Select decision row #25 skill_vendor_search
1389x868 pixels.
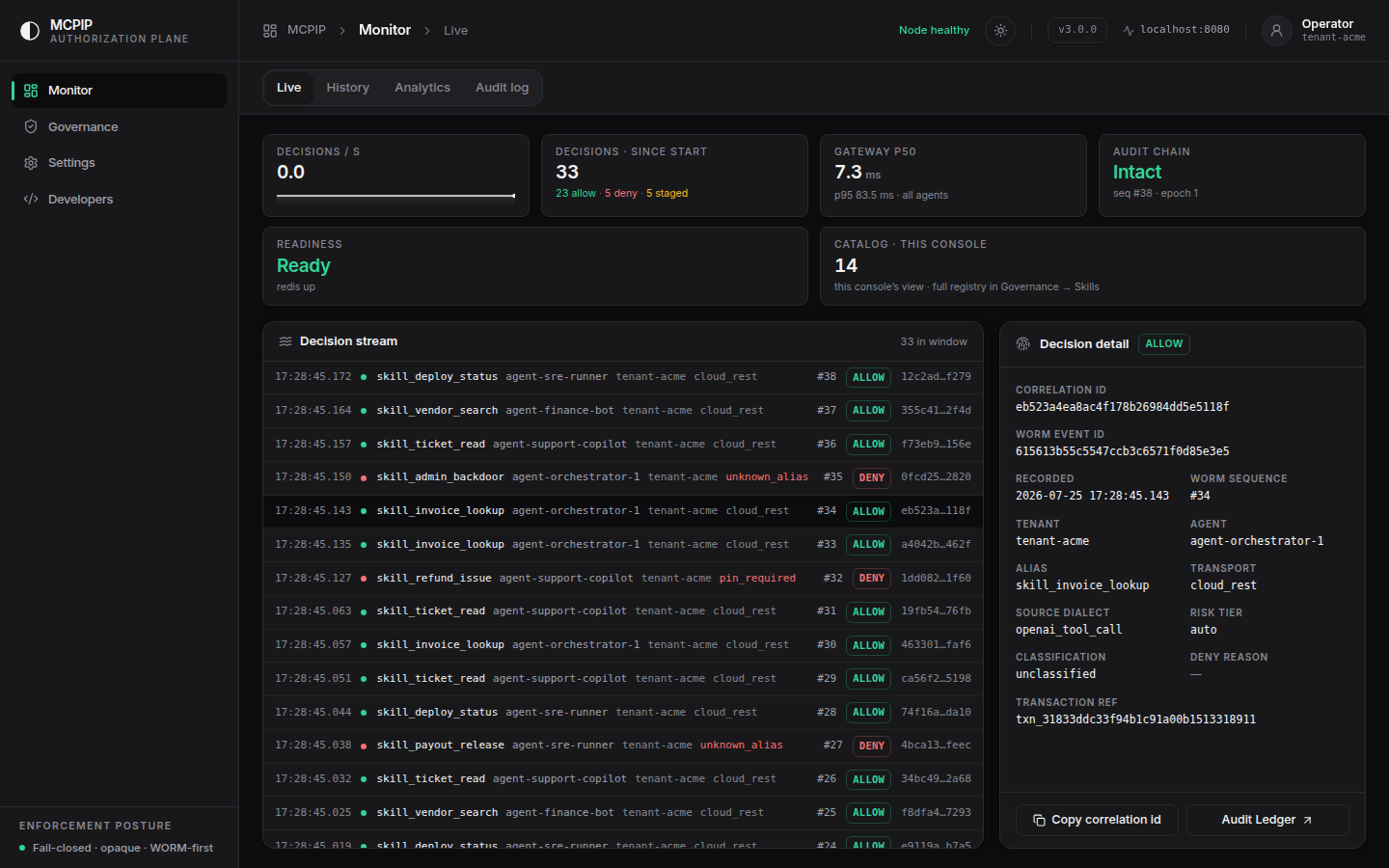pos(623,813)
